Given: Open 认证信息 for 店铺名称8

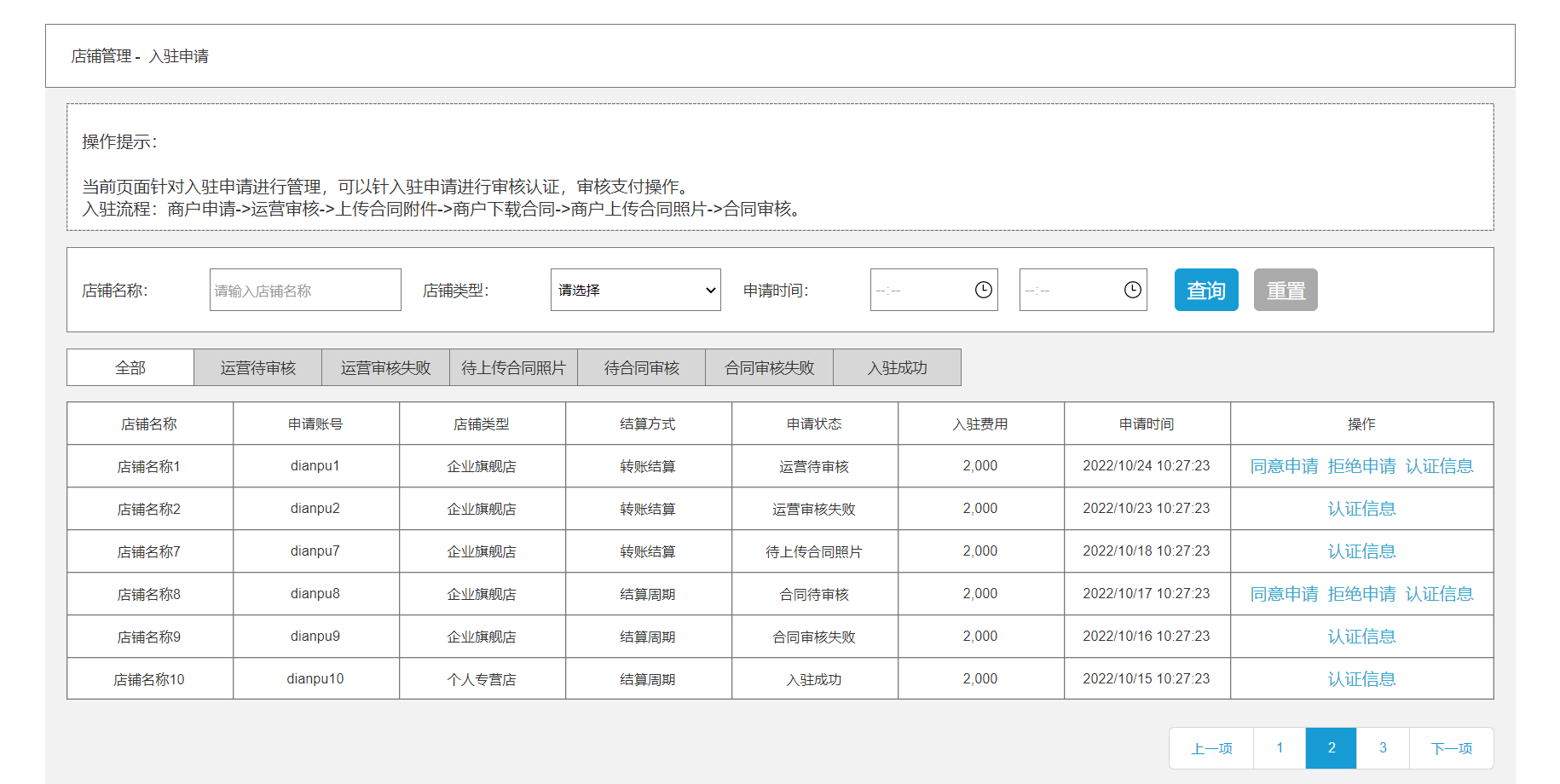Looking at the screenshot, I should tap(1440, 594).
